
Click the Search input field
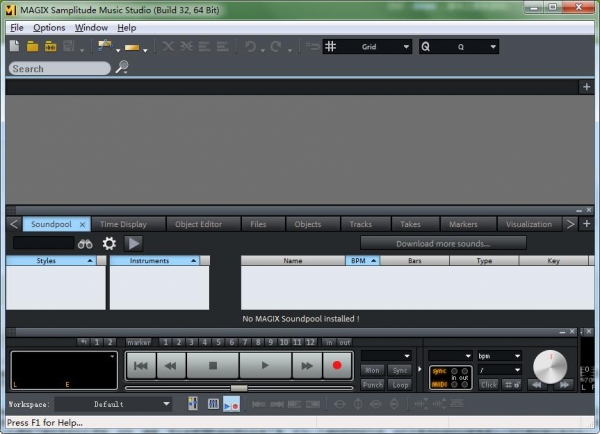pyautogui.click(x=60, y=69)
